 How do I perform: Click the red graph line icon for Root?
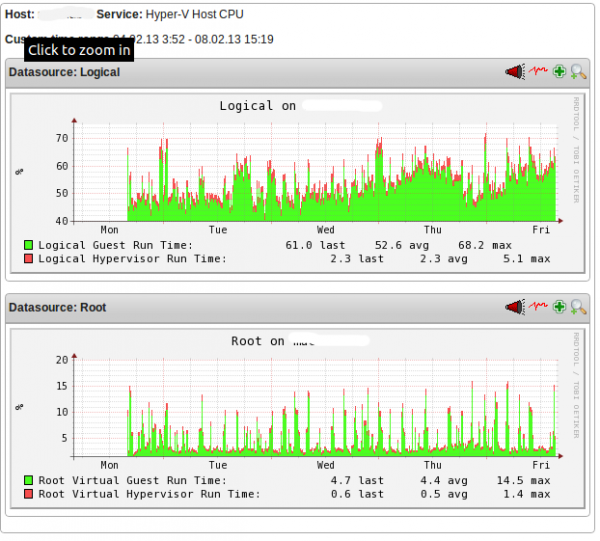tap(540, 307)
